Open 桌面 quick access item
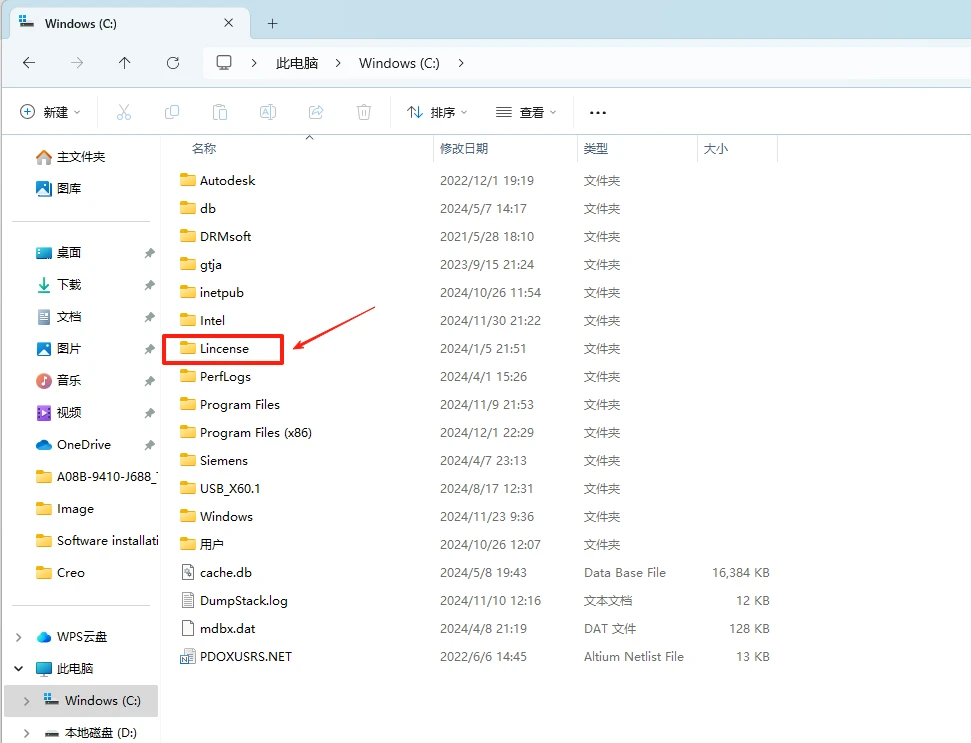The image size is (971, 743). (x=59, y=253)
